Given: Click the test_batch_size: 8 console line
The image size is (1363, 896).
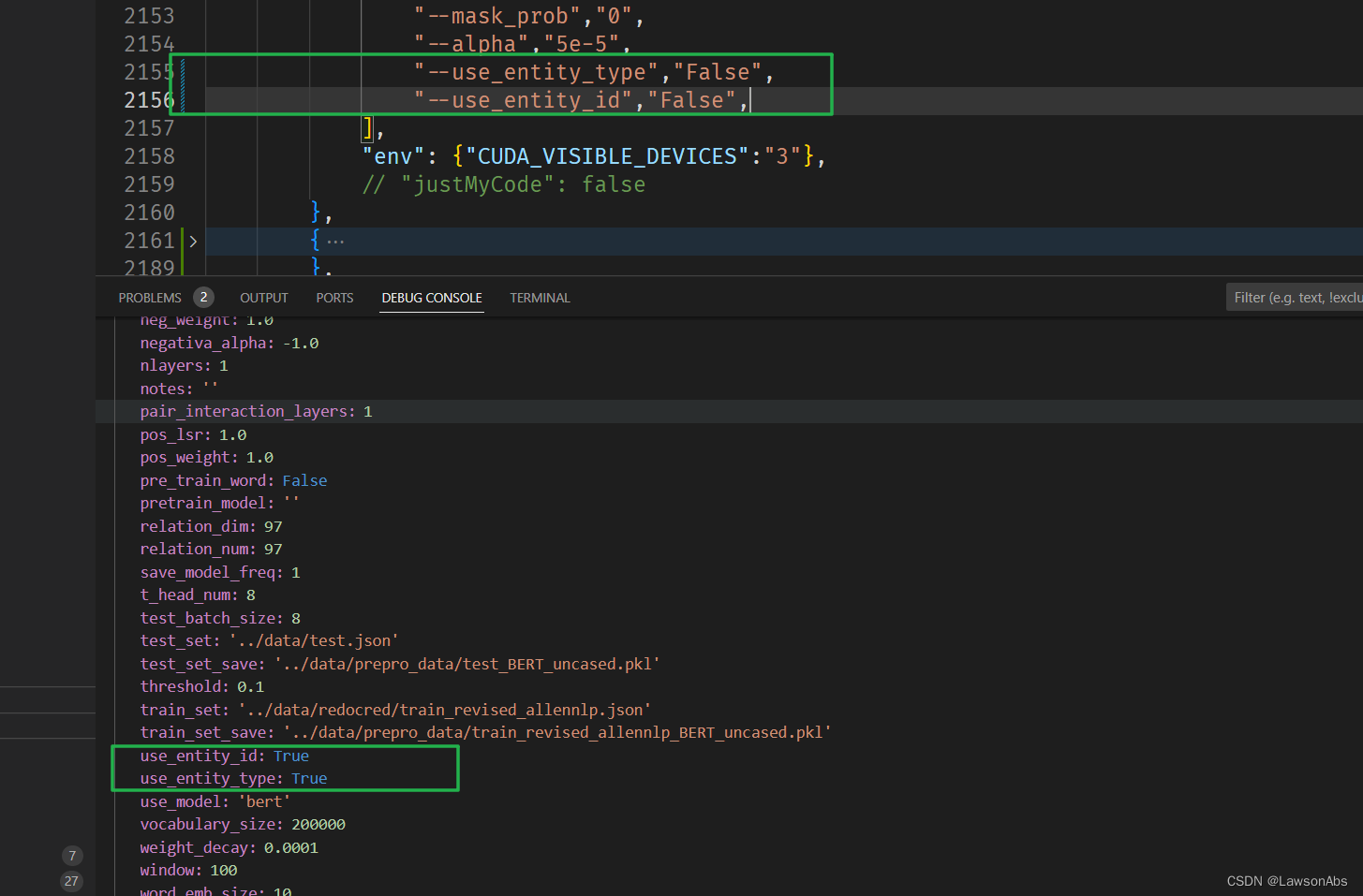Looking at the screenshot, I should (220, 618).
